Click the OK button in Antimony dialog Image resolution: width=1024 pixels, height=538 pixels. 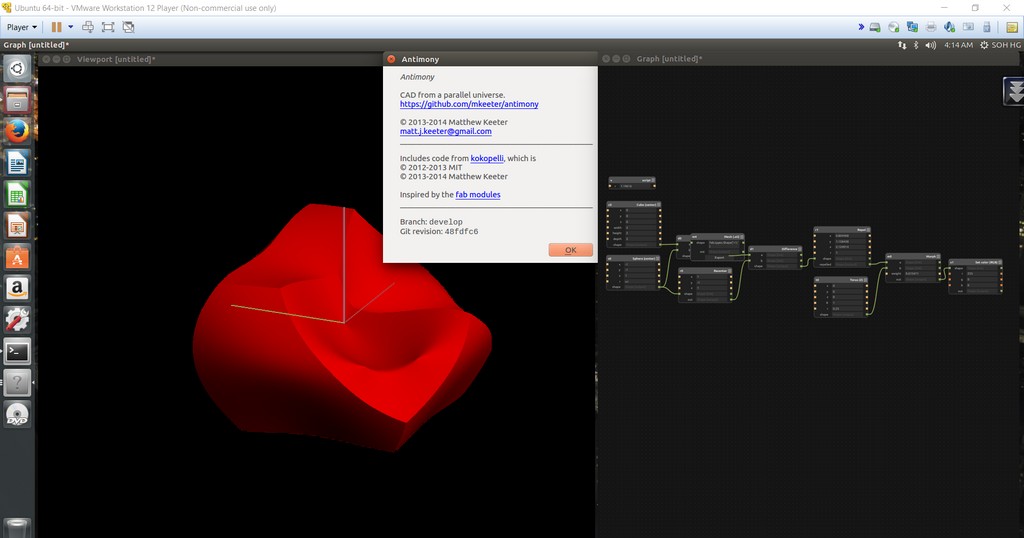[x=570, y=250]
